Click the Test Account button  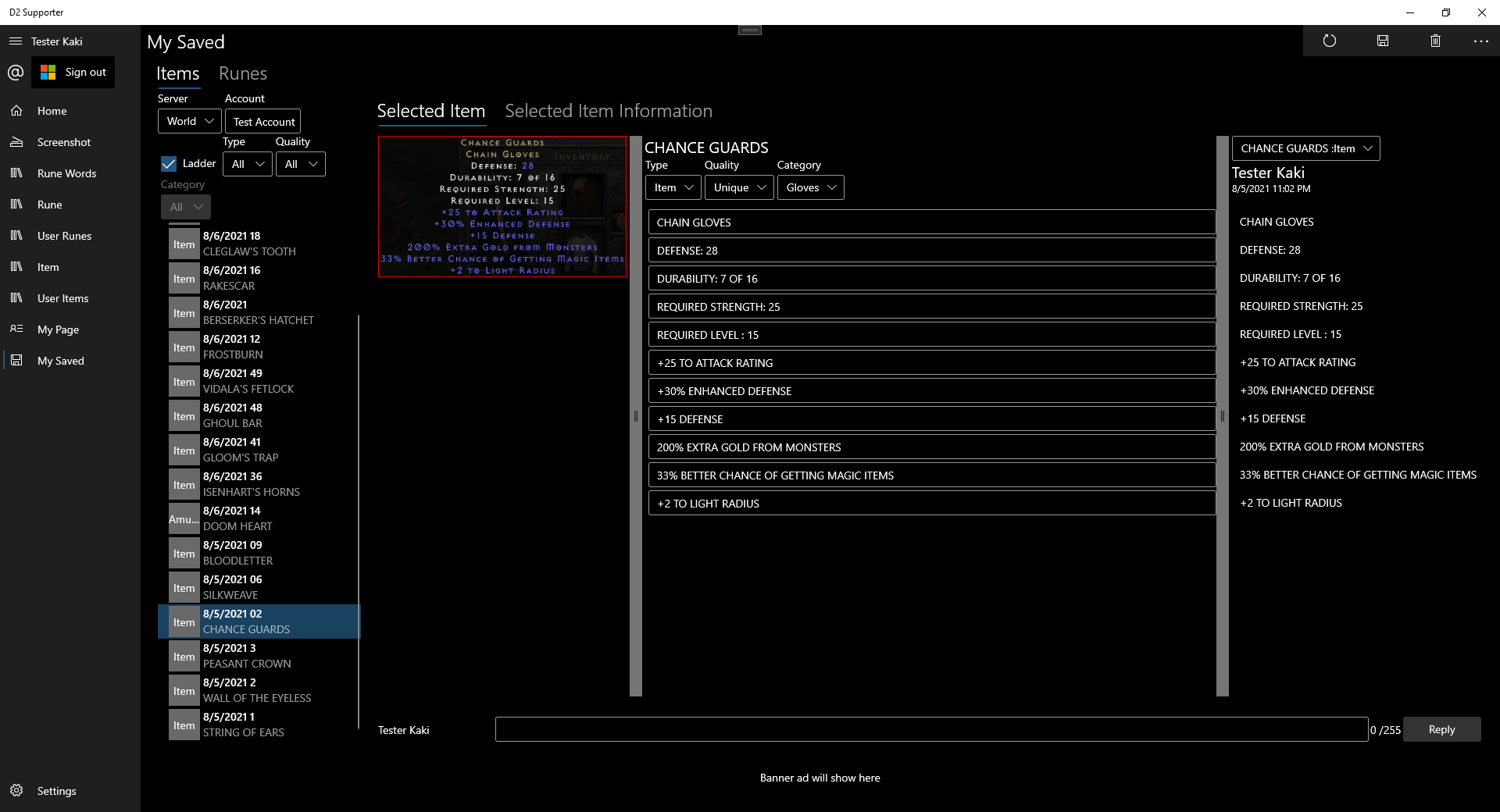(263, 121)
